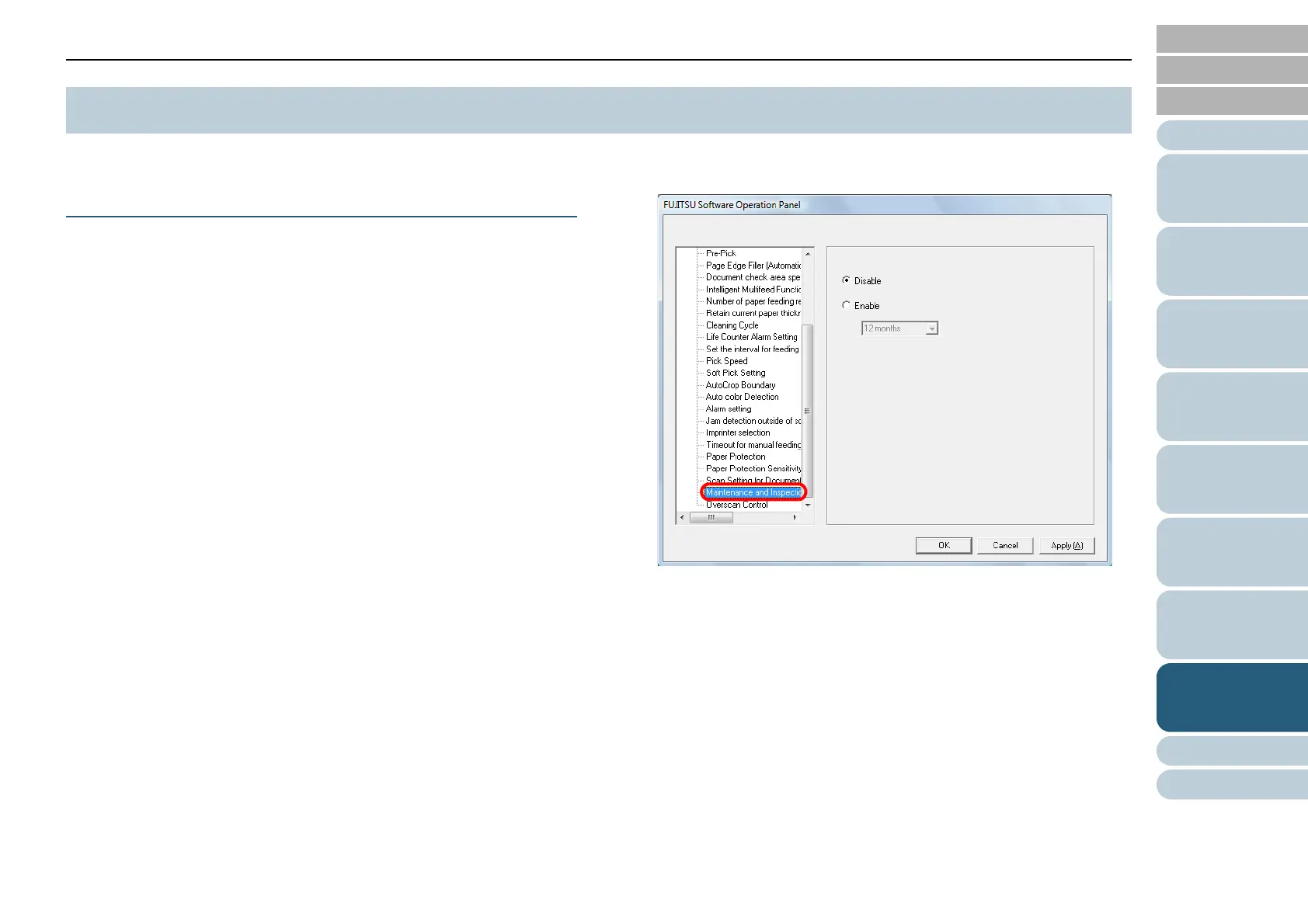The image size is (1308, 924).
Task: Select the Disable radio button
Action: tap(847, 280)
